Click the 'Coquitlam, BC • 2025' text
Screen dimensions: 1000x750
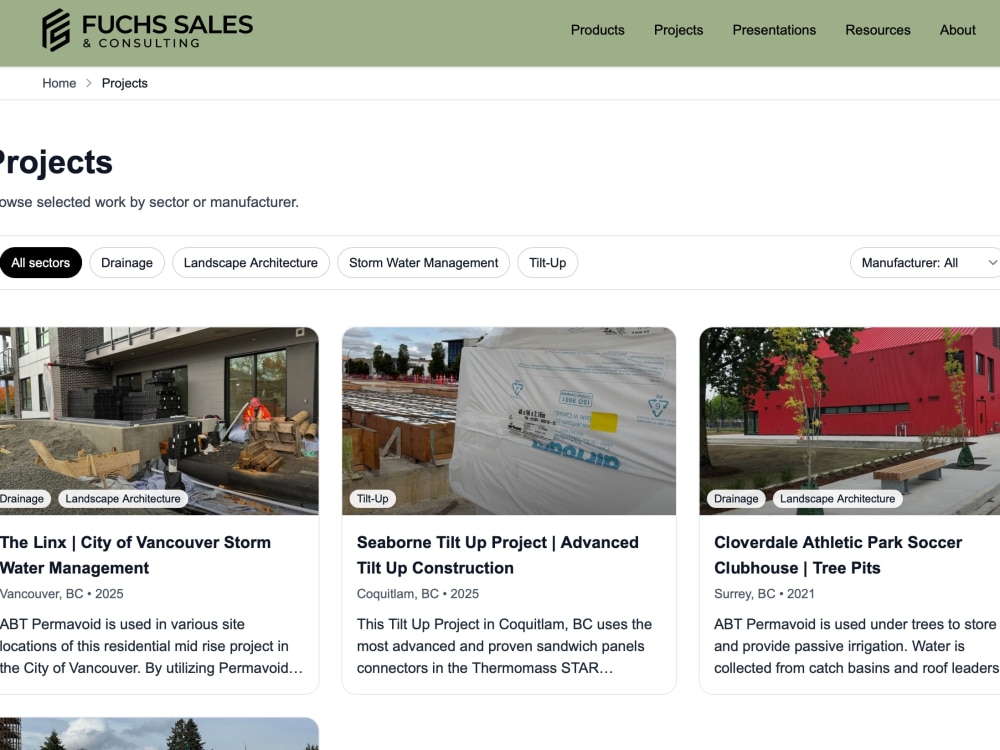click(x=418, y=594)
